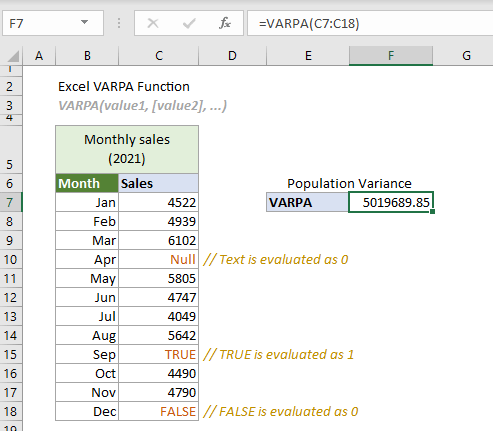Click the Cancel (X) formula bar icon
Screen dimensions: 493x431
click(x=153, y=23)
